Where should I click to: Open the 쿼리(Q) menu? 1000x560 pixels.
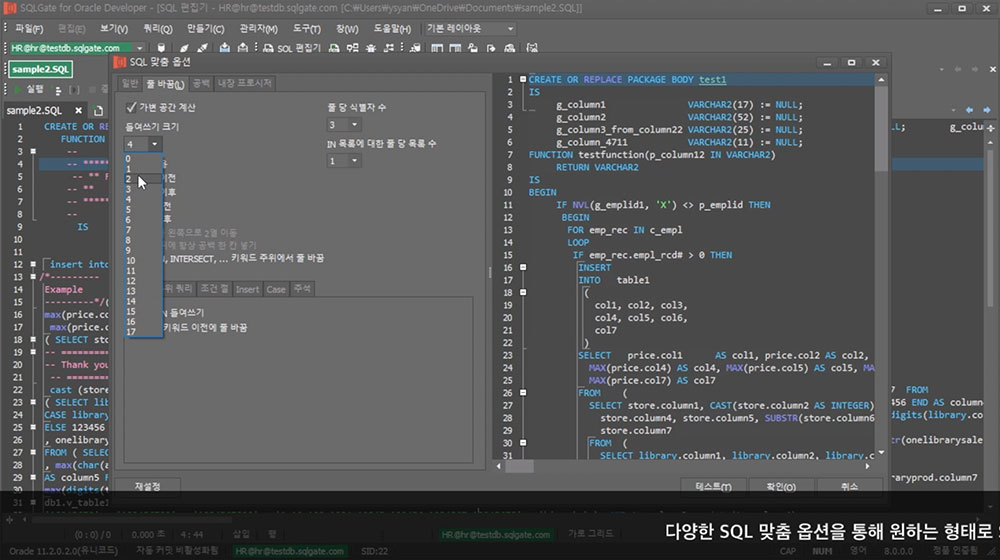pyautogui.click(x=158, y=29)
